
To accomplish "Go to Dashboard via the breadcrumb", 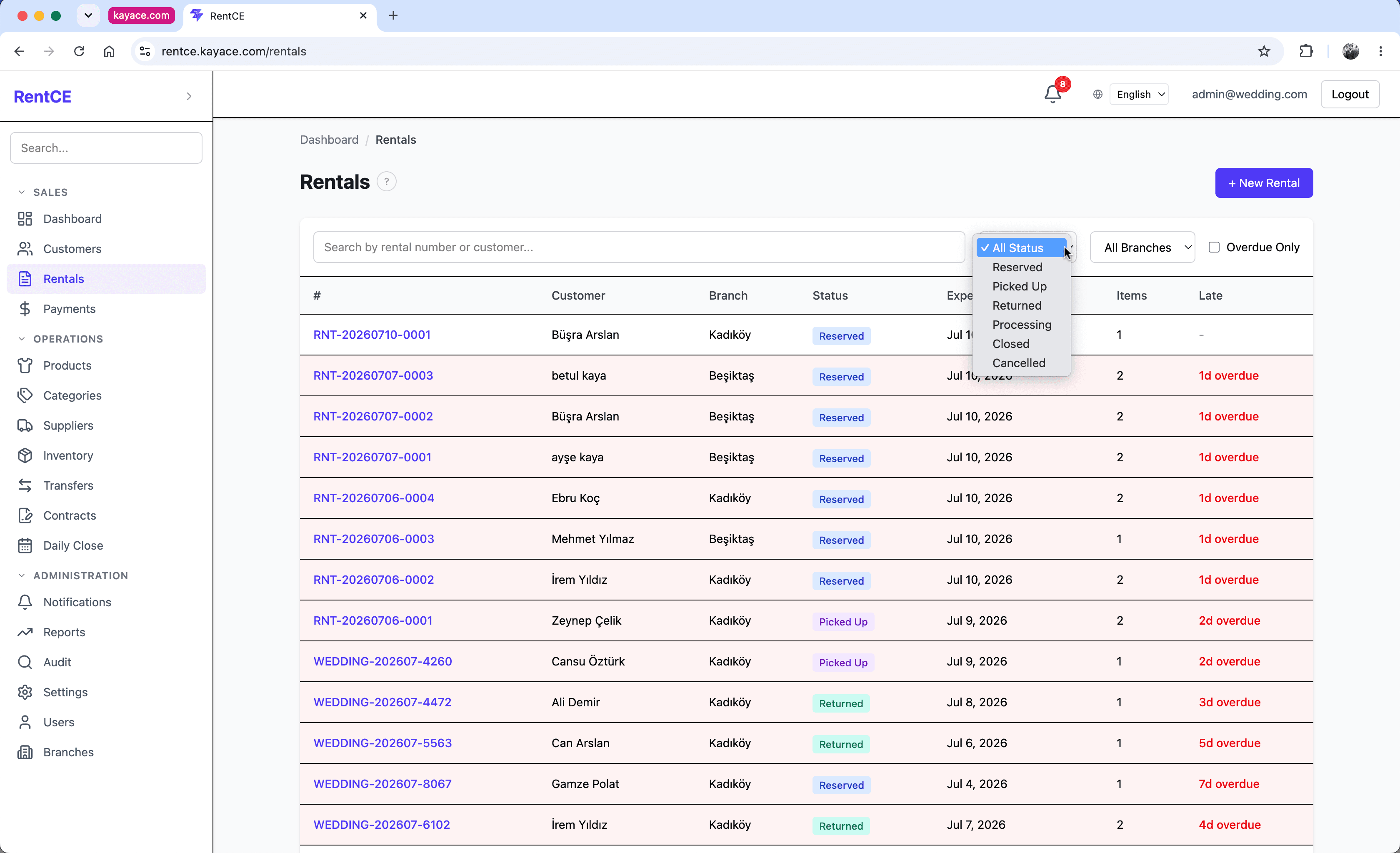I will [329, 140].
